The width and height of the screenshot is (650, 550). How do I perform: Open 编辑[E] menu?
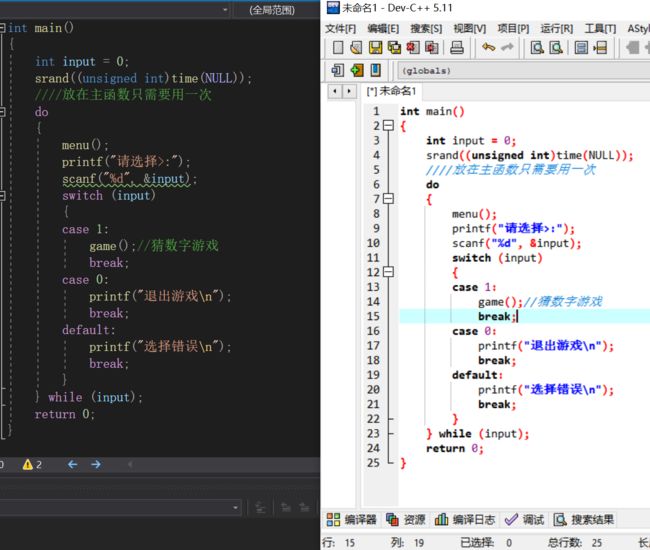coord(383,29)
